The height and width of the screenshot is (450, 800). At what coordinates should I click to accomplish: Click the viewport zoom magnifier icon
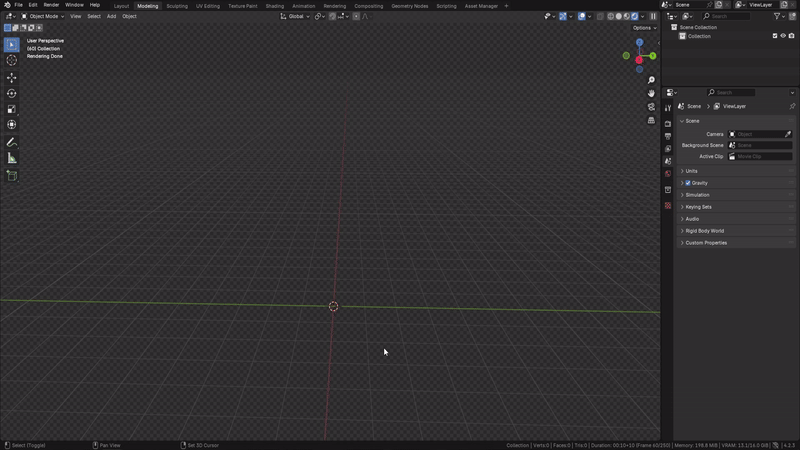click(x=651, y=80)
